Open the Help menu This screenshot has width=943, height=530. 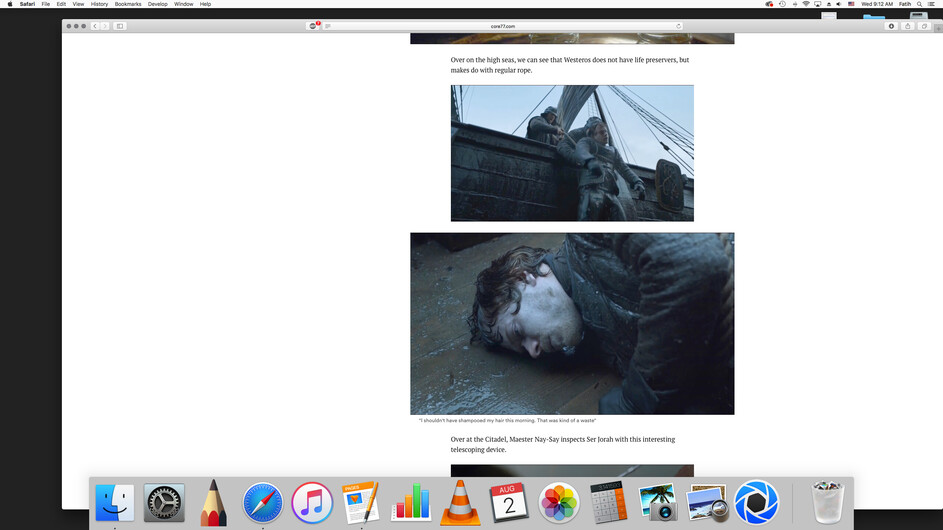[x=205, y=4]
